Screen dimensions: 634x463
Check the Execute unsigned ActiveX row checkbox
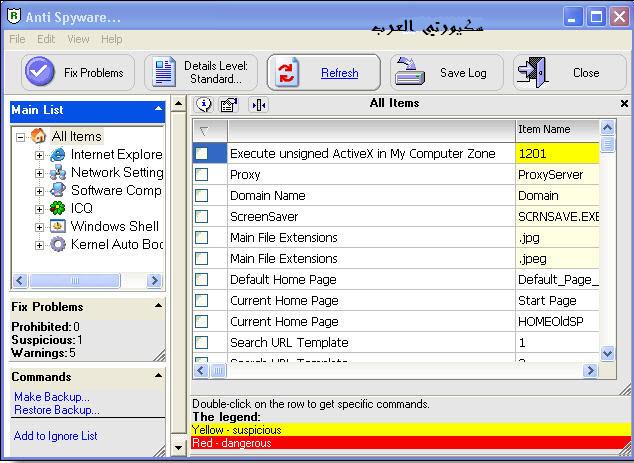pos(201,153)
